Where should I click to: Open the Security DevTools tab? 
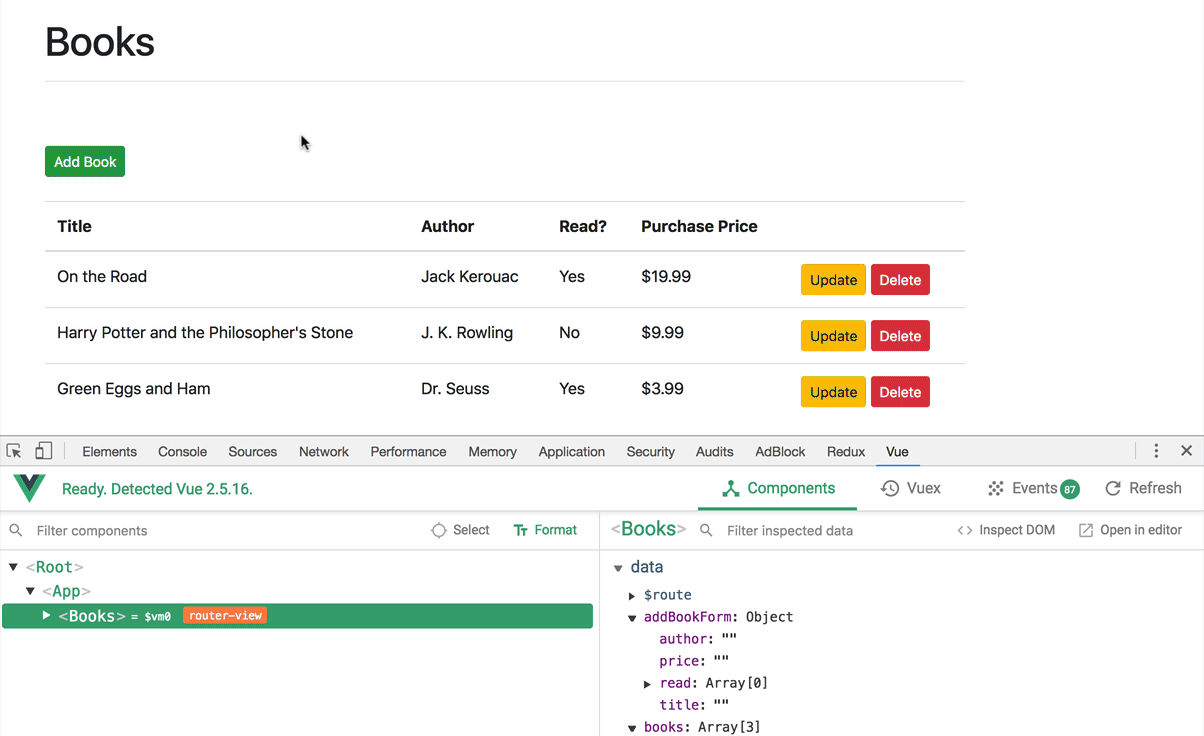(x=650, y=451)
